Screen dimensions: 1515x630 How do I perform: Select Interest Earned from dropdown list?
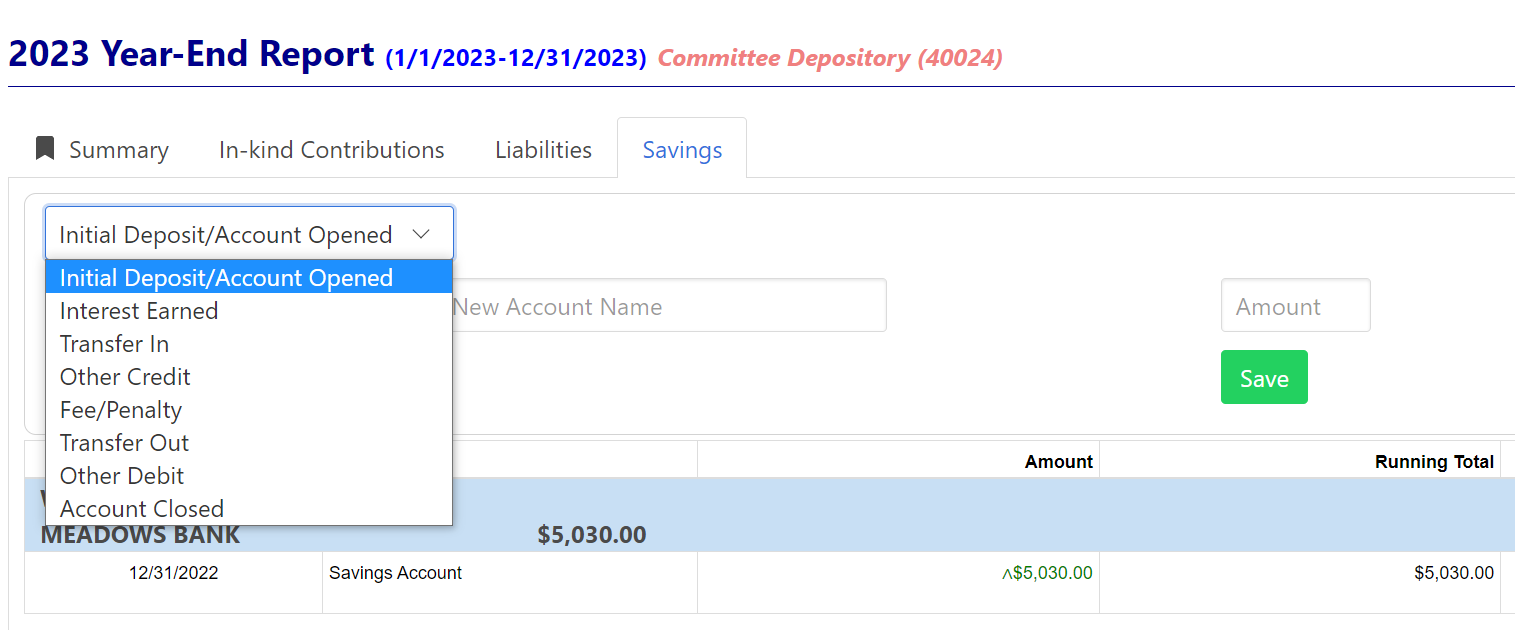(x=139, y=311)
